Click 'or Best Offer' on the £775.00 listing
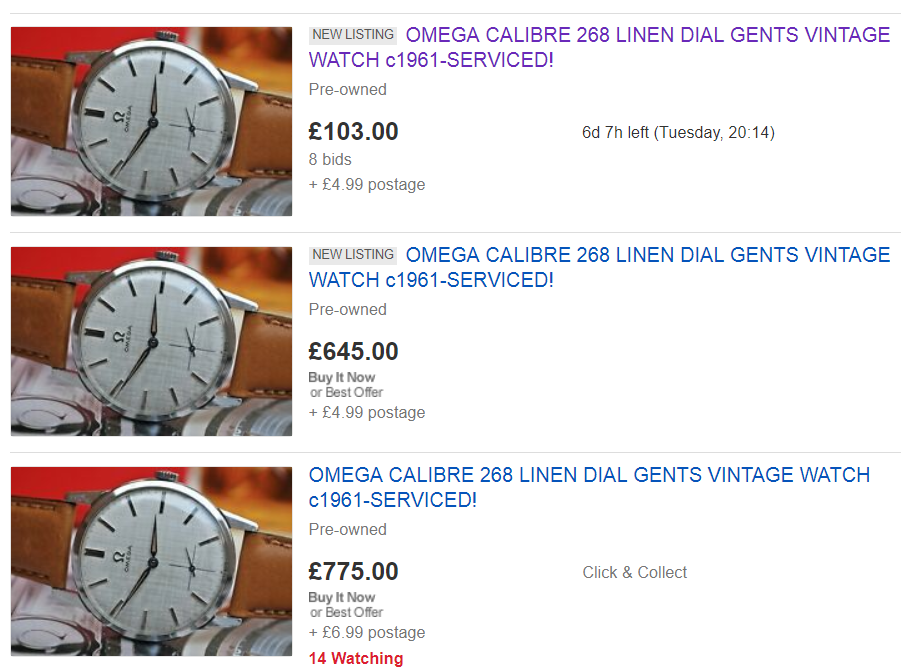The height and width of the screenshot is (670, 920). click(x=347, y=612)
